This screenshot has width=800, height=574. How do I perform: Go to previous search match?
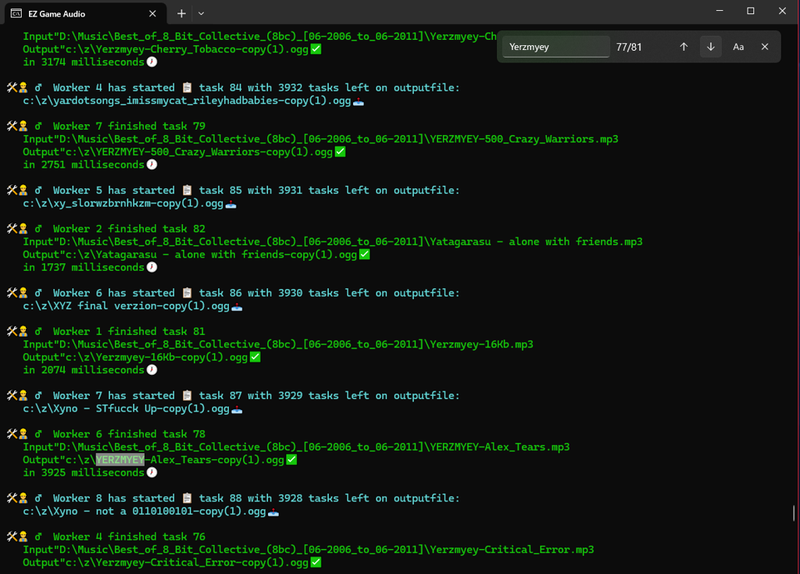(x=684, y=47)
